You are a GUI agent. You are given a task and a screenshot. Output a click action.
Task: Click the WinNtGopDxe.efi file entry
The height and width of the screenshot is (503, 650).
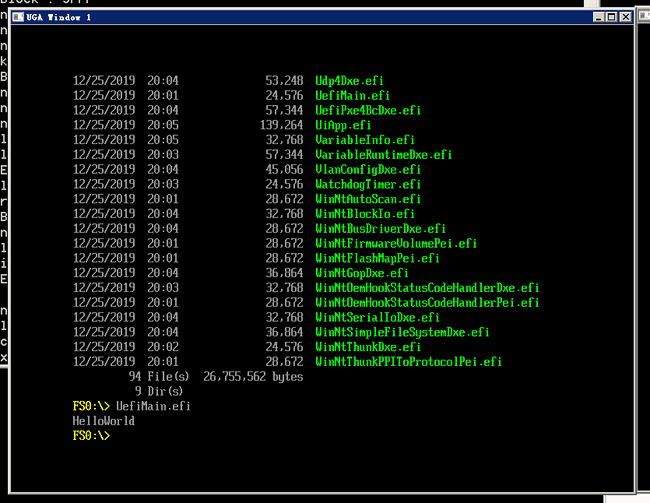click(362, 273)
